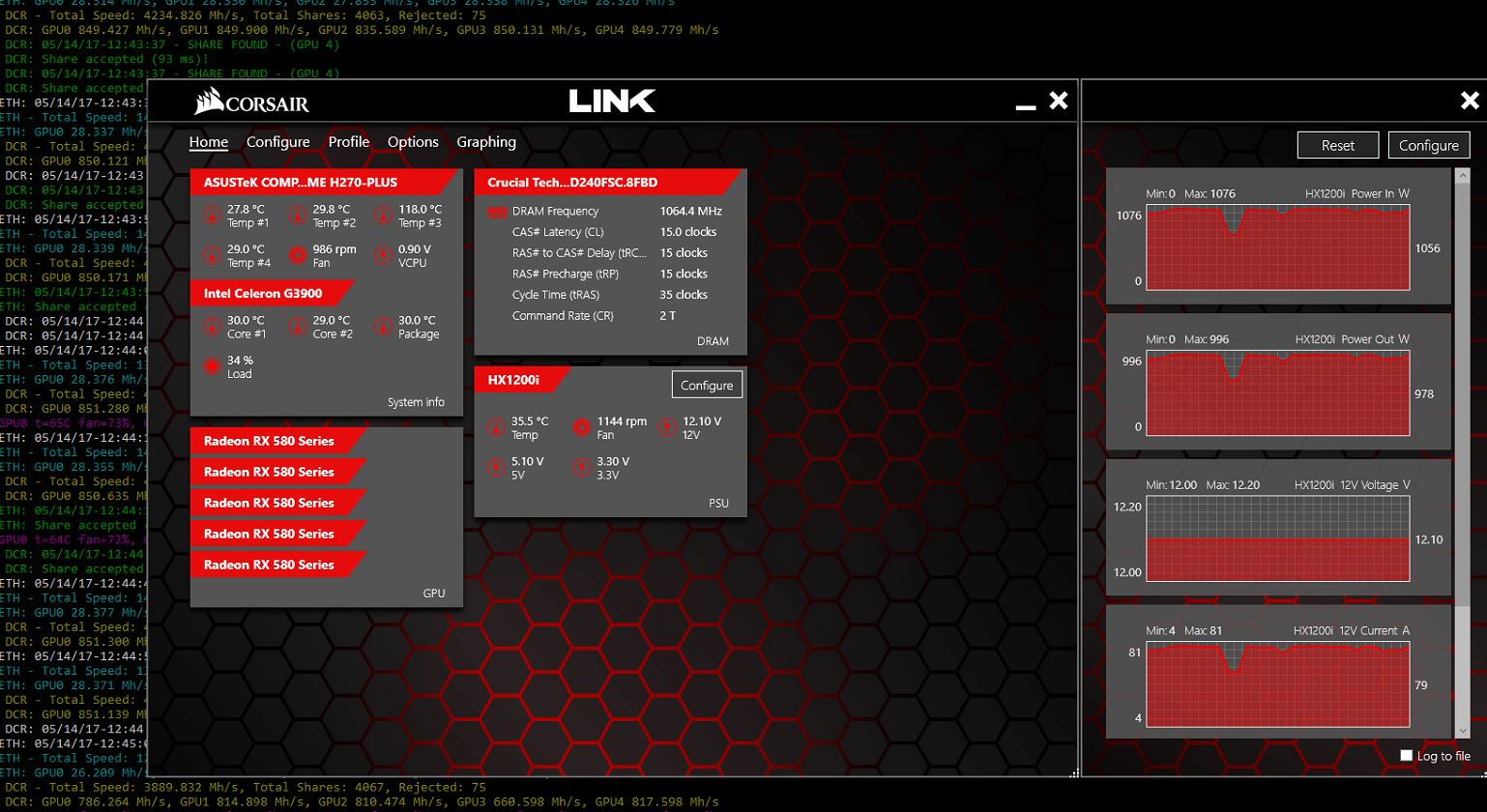Image resolution: width=1487 pixels, height=812 pixels.
Task: Click Configure in the graph panel
Action: click(1429, 145)
